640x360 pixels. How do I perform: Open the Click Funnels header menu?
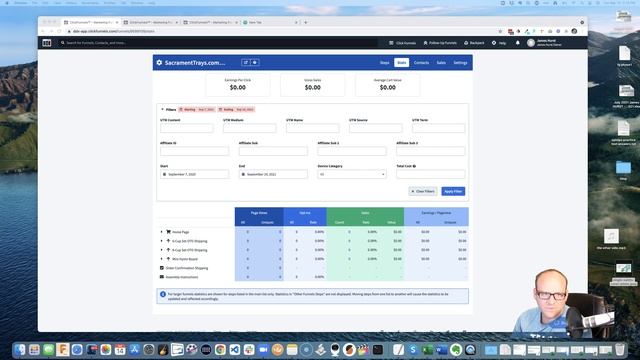(402, 43)
